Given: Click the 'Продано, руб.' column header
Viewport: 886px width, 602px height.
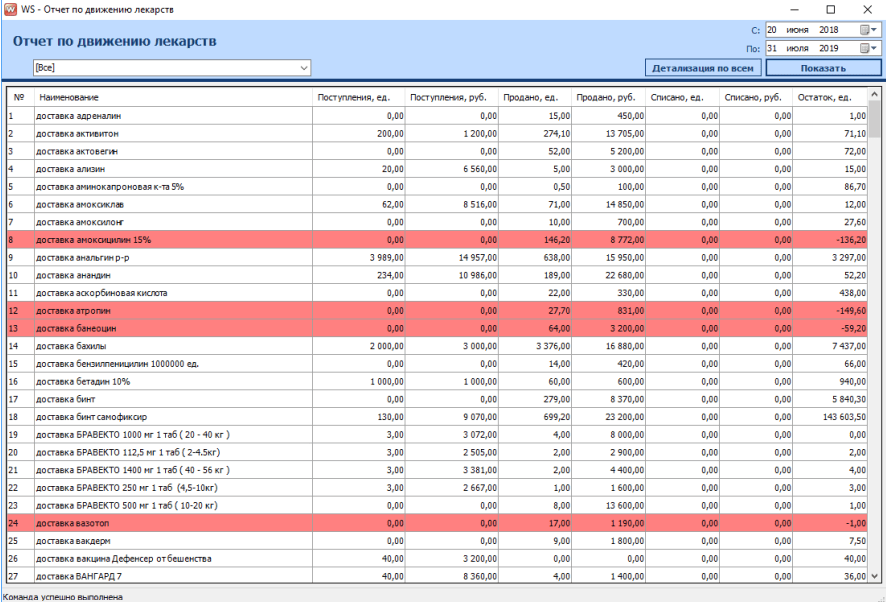Looking at the screenshot, I should 606,97.
